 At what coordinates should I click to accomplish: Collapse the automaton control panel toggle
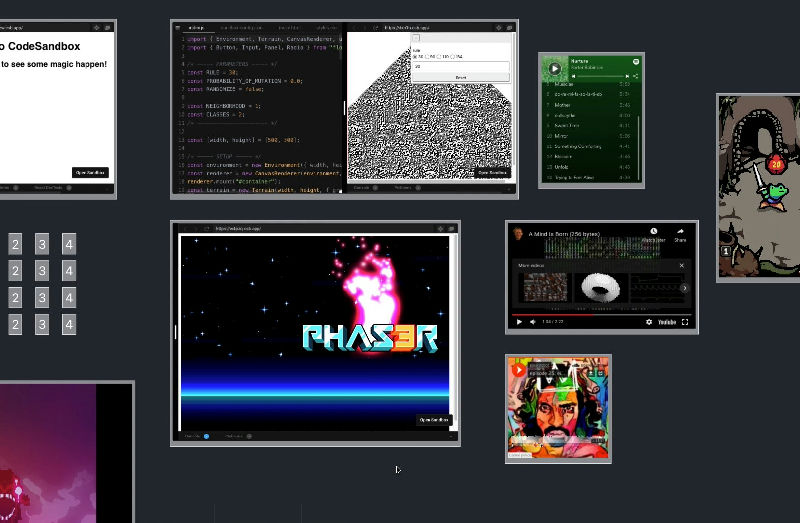pos(416,38)
